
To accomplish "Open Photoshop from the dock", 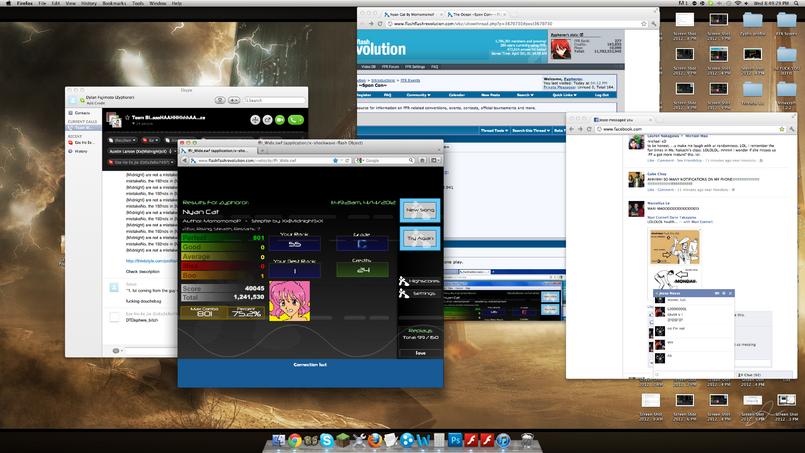I will click(x=455, y=440).
